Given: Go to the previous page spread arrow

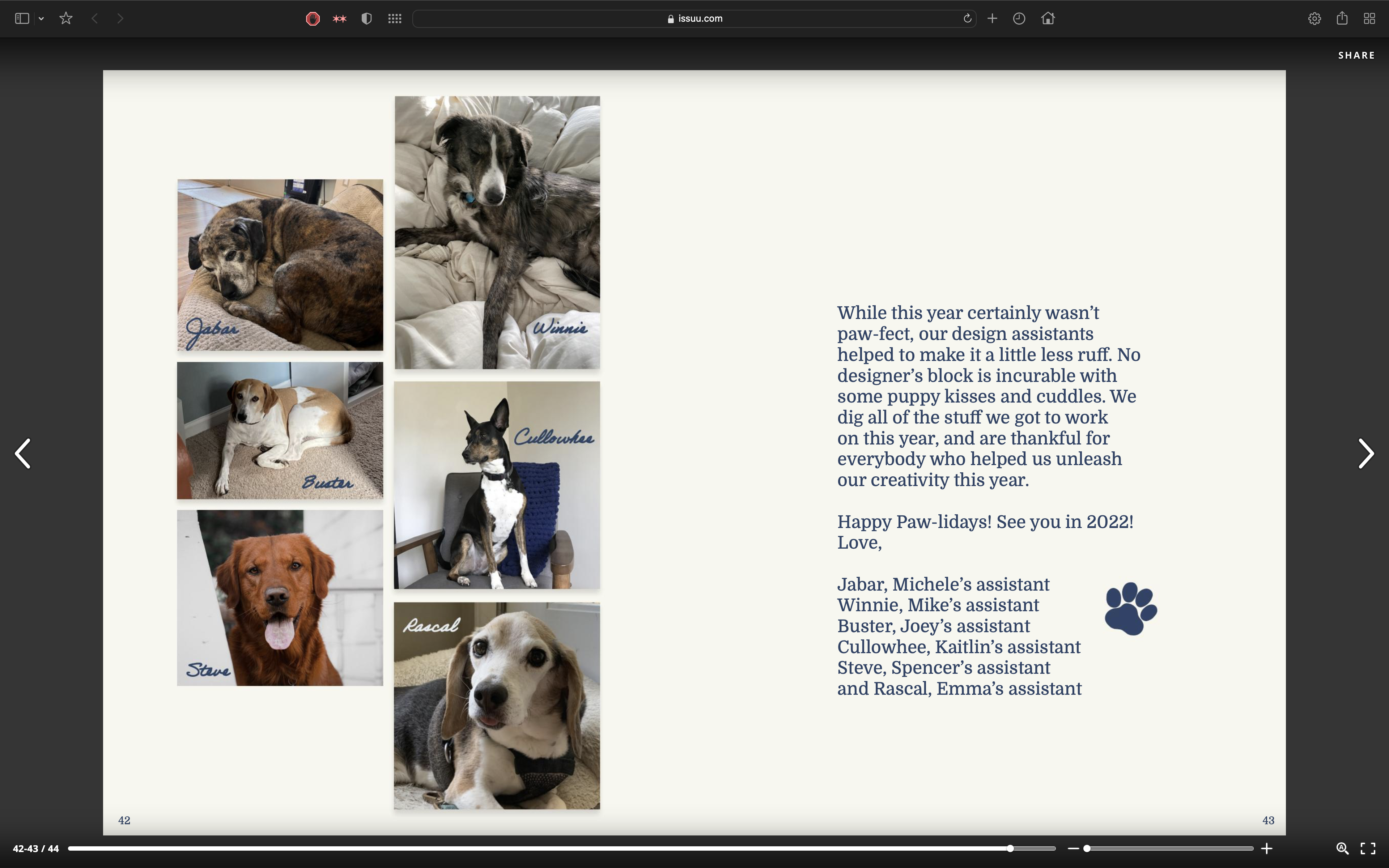Looking at the screenshot, I should tap(23, 454).
